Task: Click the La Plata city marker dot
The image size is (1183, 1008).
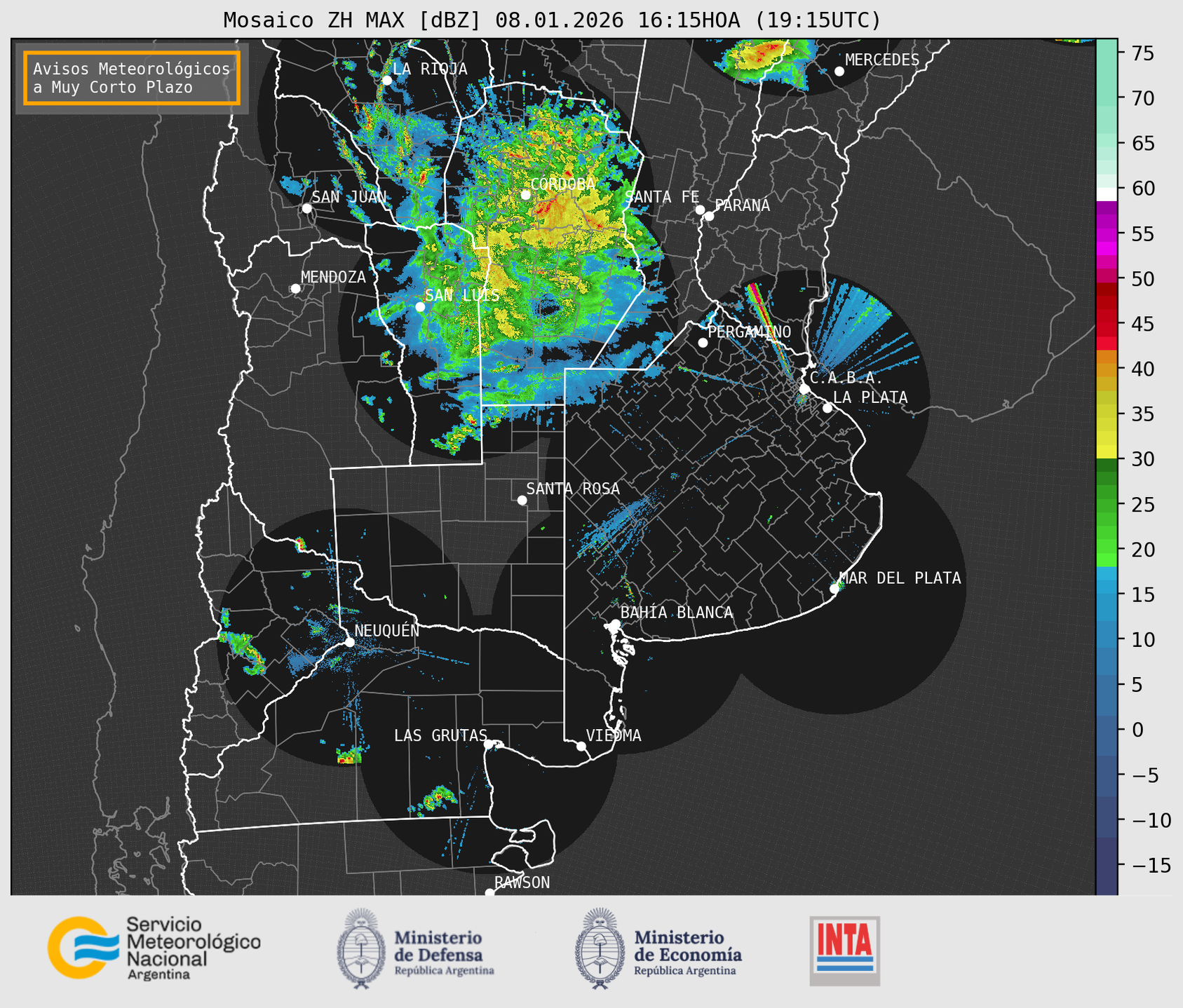Action: tap(827, 408)
